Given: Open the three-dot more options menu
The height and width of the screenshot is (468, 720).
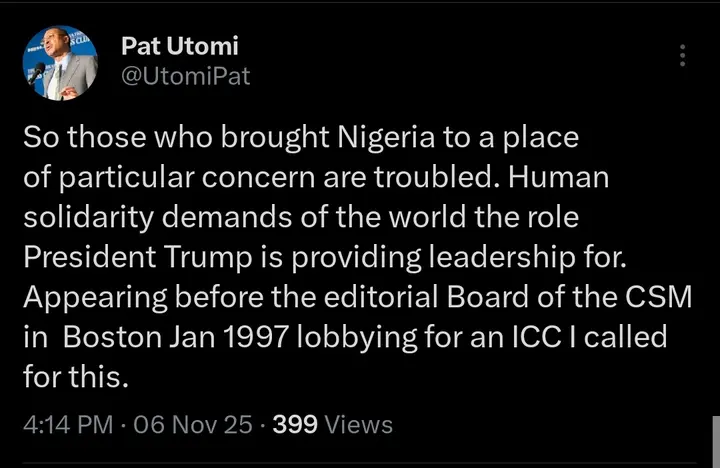Looking at the screenshot, I should tap(683, 56).
